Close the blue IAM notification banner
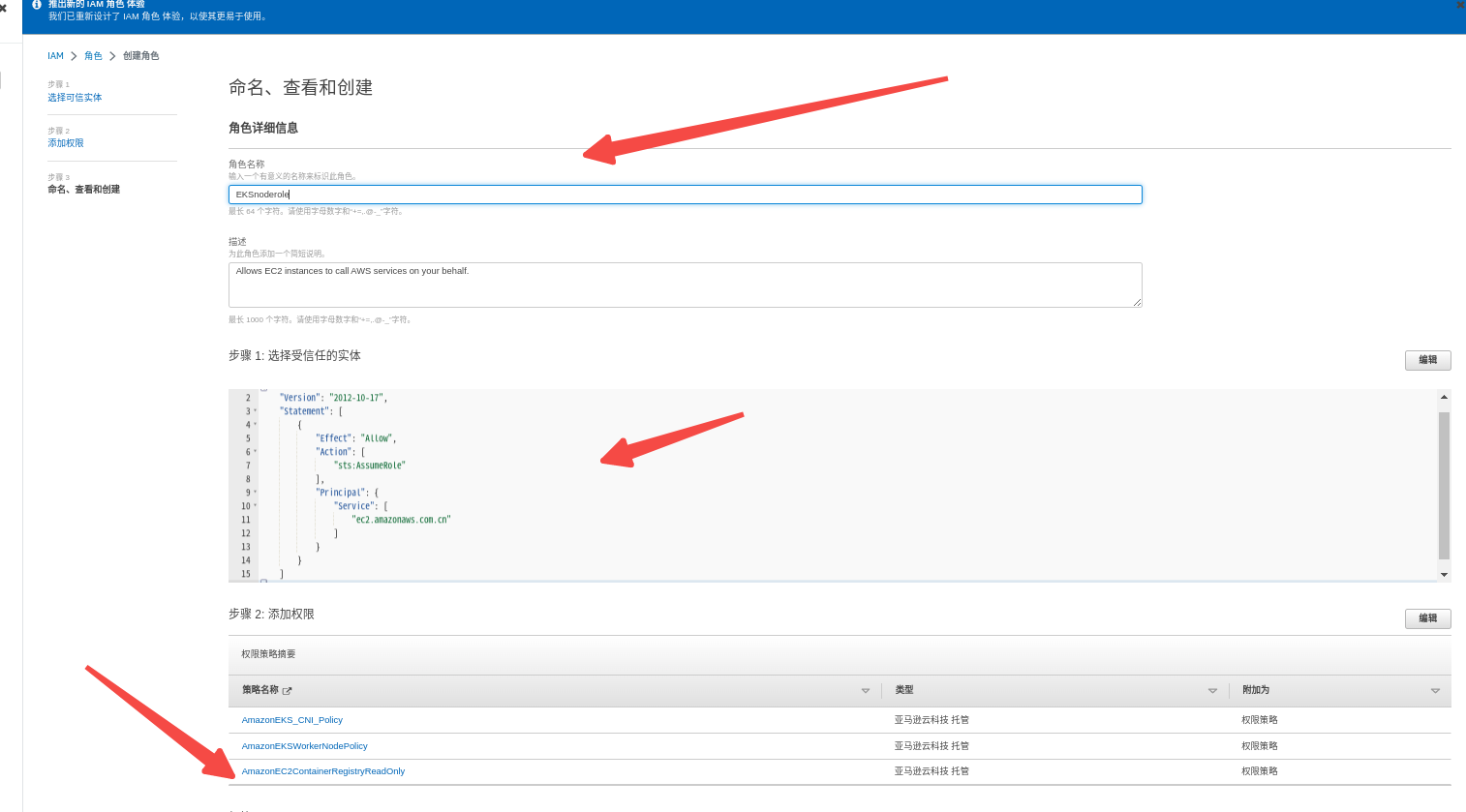 pos(1460,5)
